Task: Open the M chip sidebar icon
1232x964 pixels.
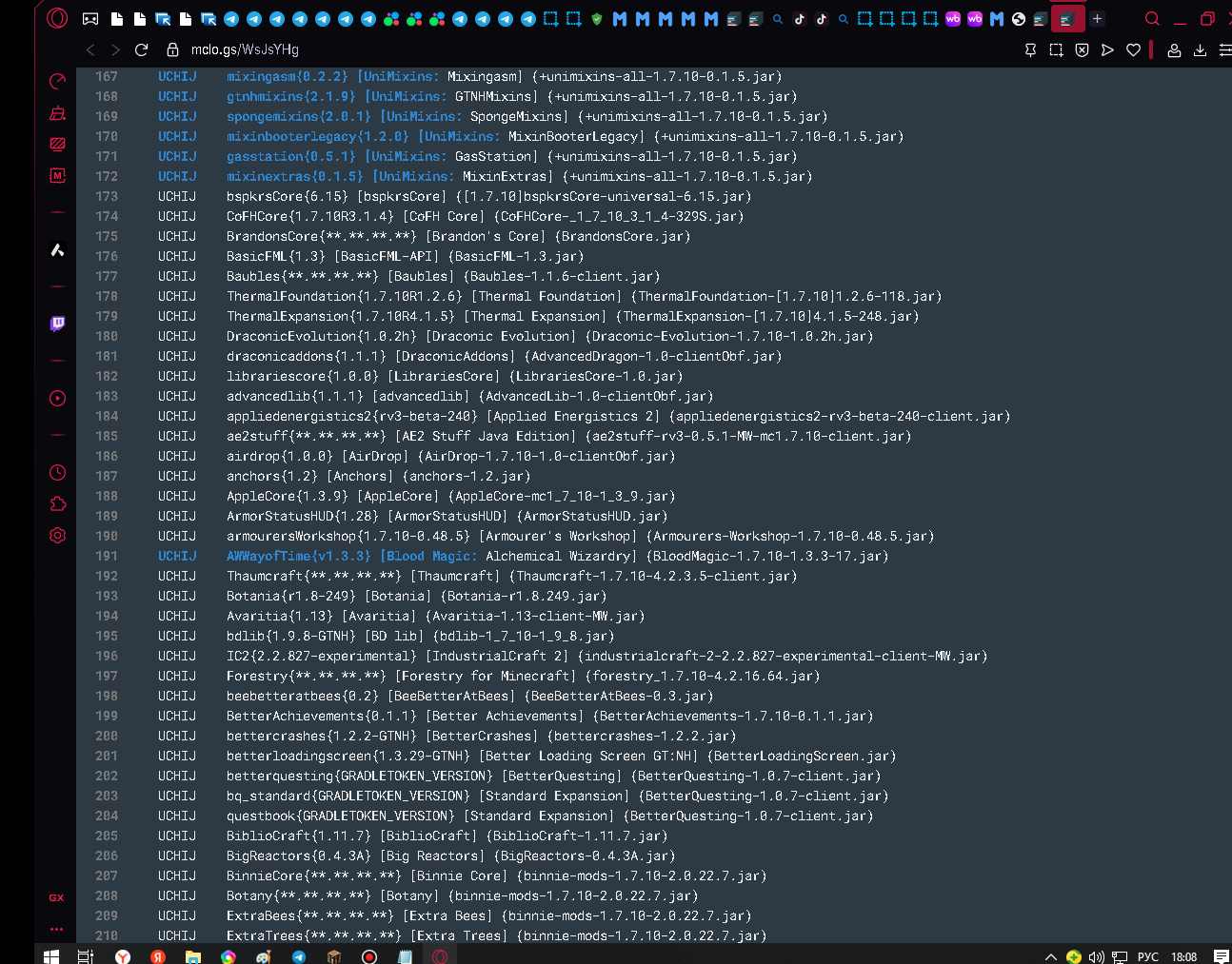Action: click(x=57, y=176)
